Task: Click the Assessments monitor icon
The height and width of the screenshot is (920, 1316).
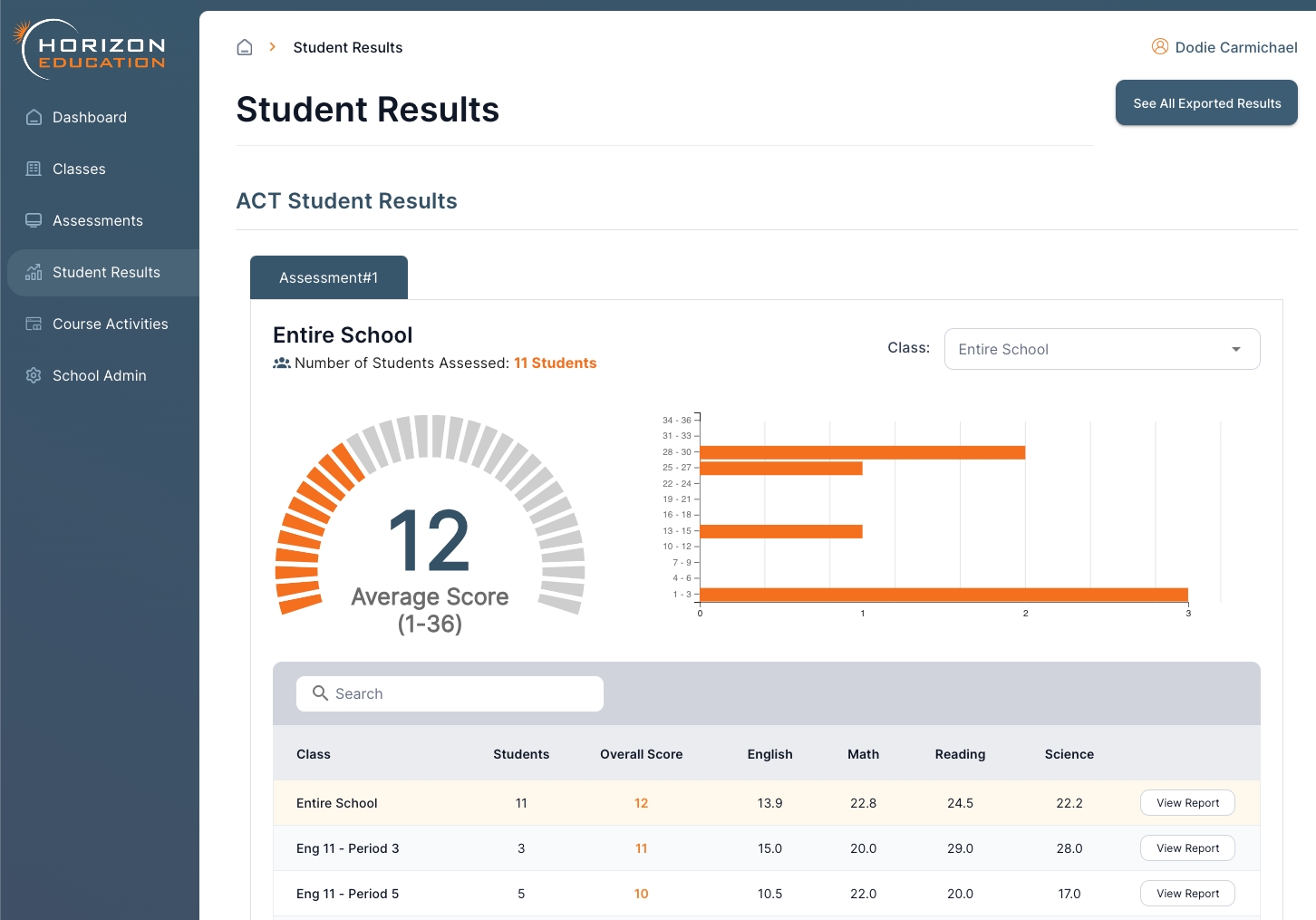Action: tap(34, 220)
